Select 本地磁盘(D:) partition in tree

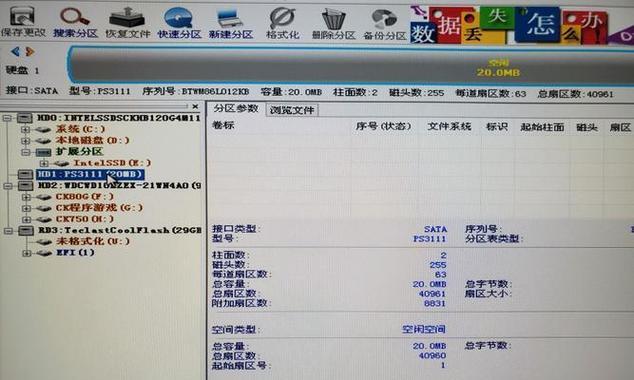coord(93,141)
